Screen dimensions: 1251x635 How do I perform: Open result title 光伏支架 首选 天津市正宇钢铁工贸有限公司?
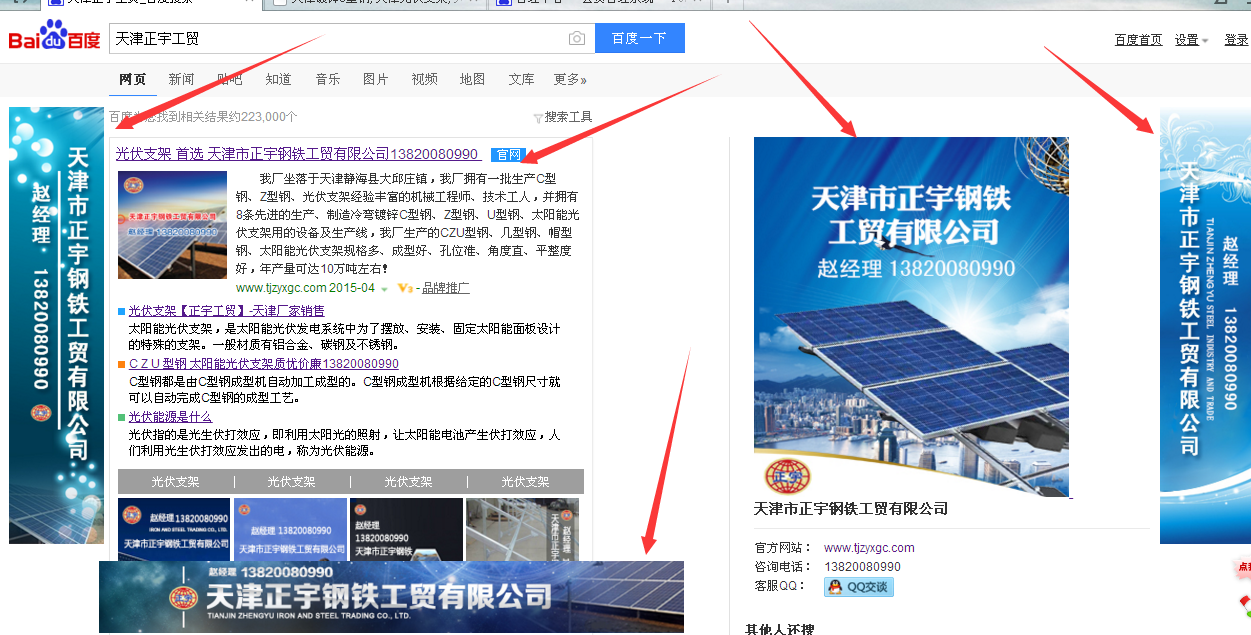(298, 154)
